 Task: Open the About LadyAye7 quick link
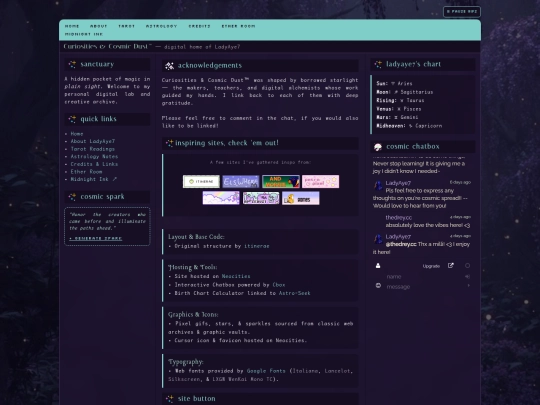coord(93,141)
